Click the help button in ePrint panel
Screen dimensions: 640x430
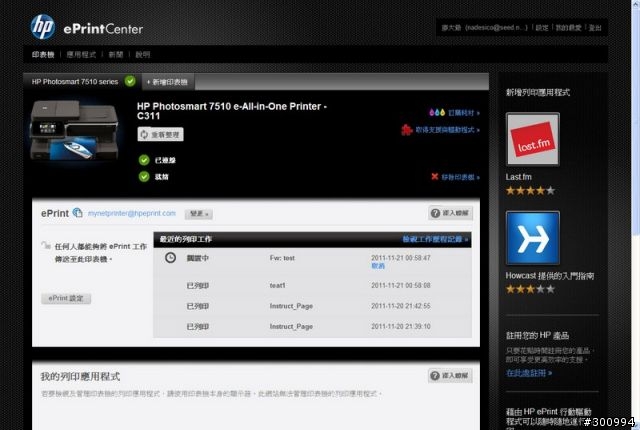pyautogui.click(x=451, y=213)
